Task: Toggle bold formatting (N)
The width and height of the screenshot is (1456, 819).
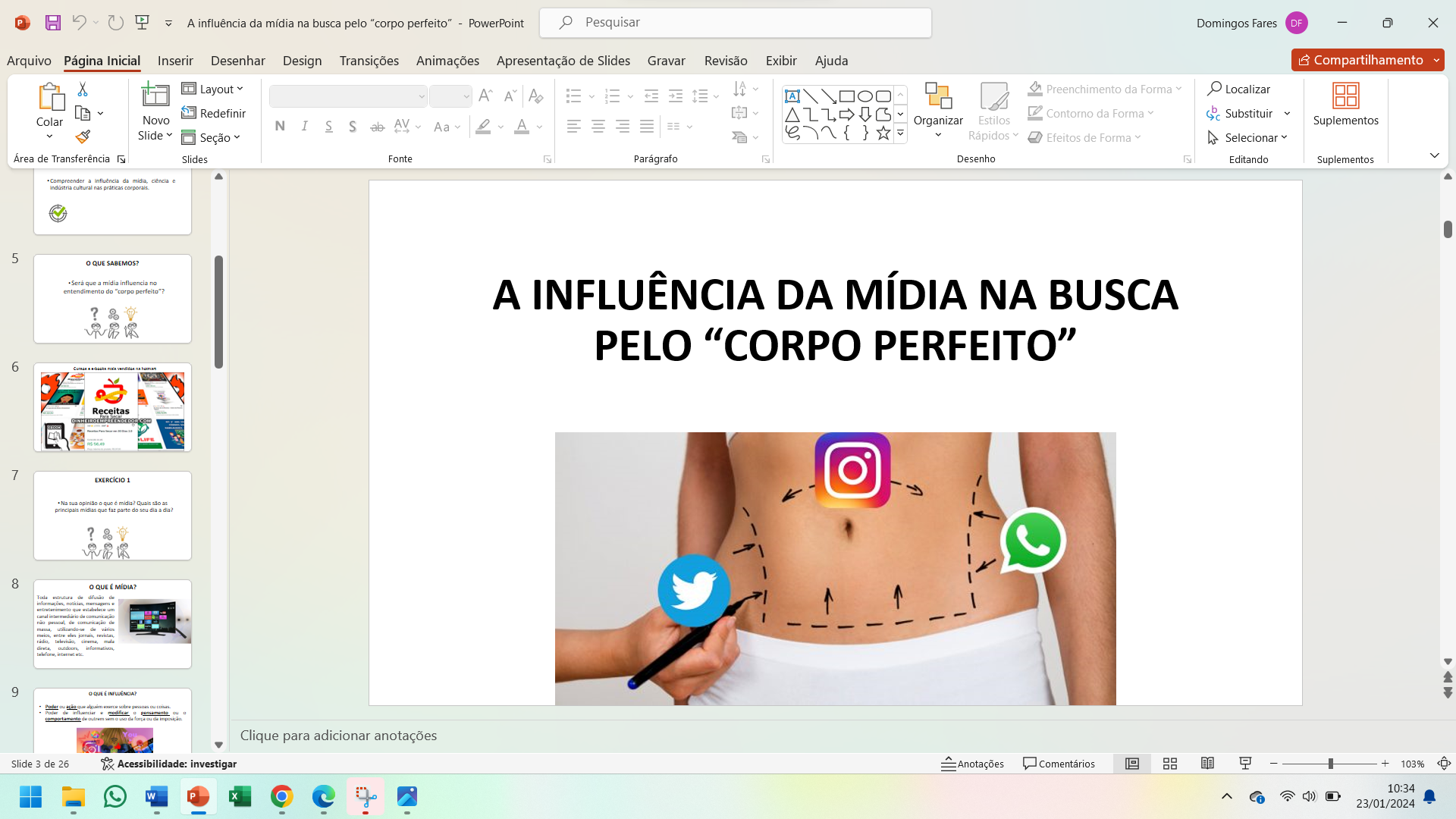Action: [280, 127]
